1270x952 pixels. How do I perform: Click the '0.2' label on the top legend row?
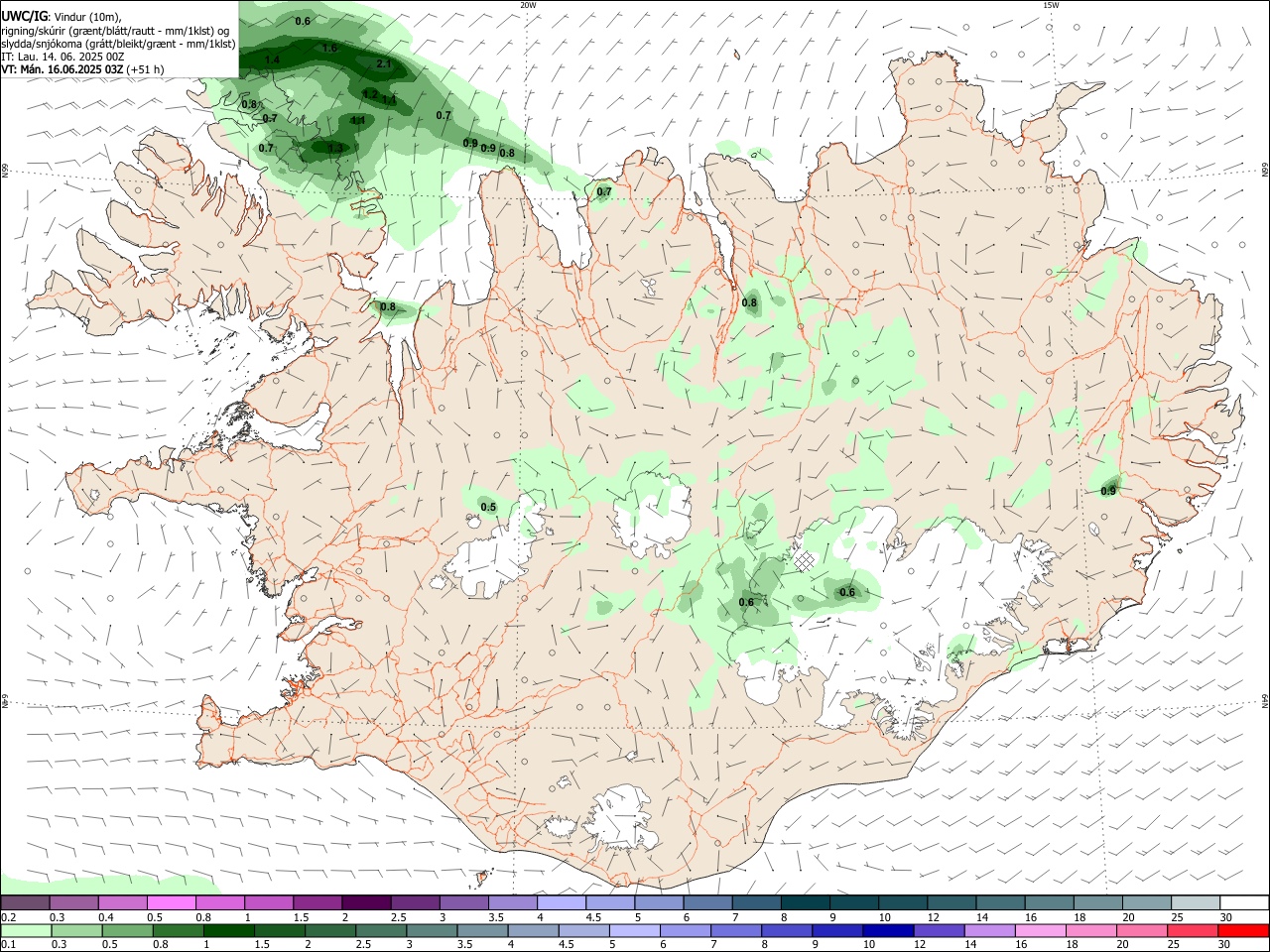[x=8, y=917]
